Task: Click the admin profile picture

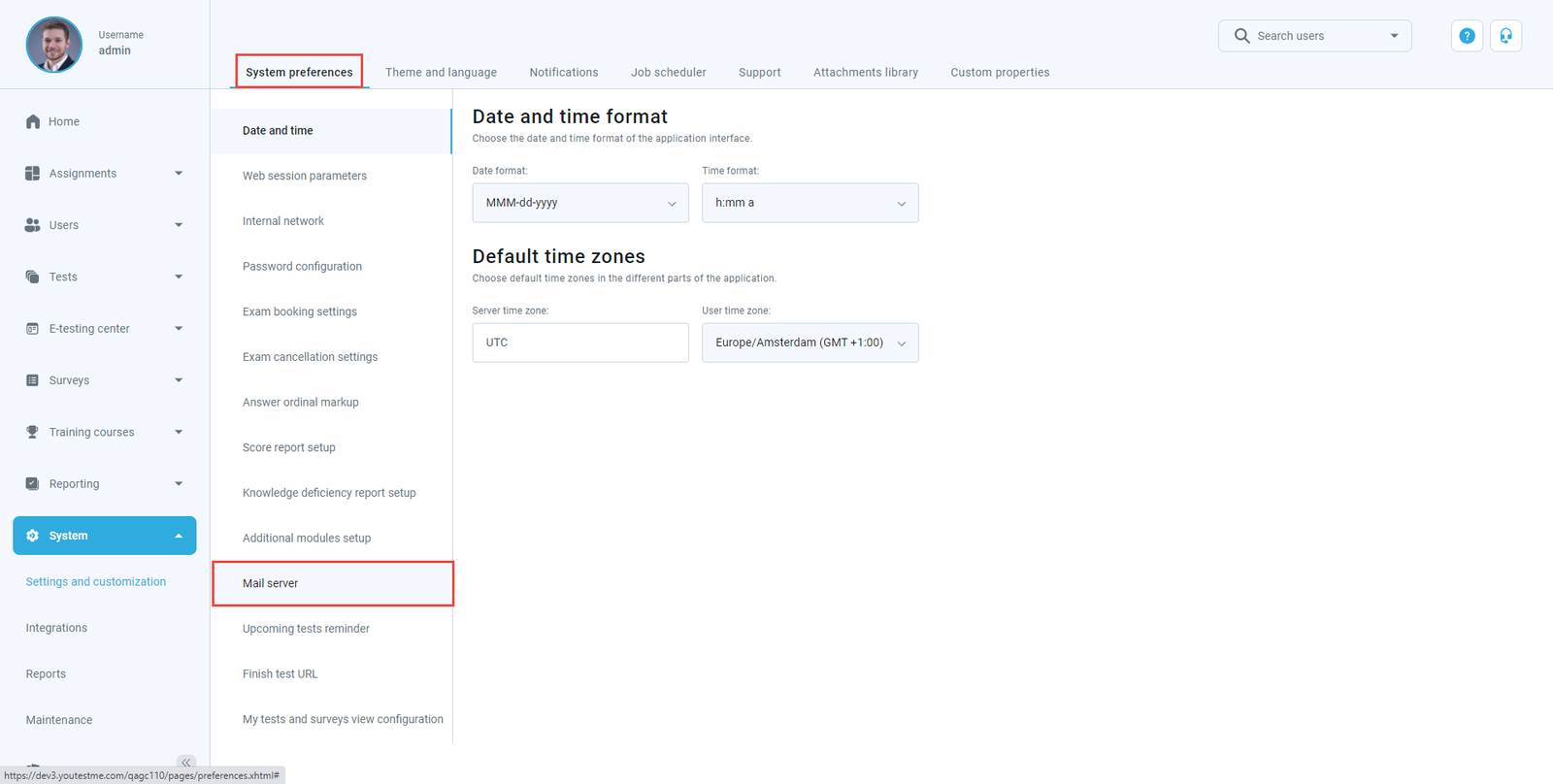Action: coord(54,45)
